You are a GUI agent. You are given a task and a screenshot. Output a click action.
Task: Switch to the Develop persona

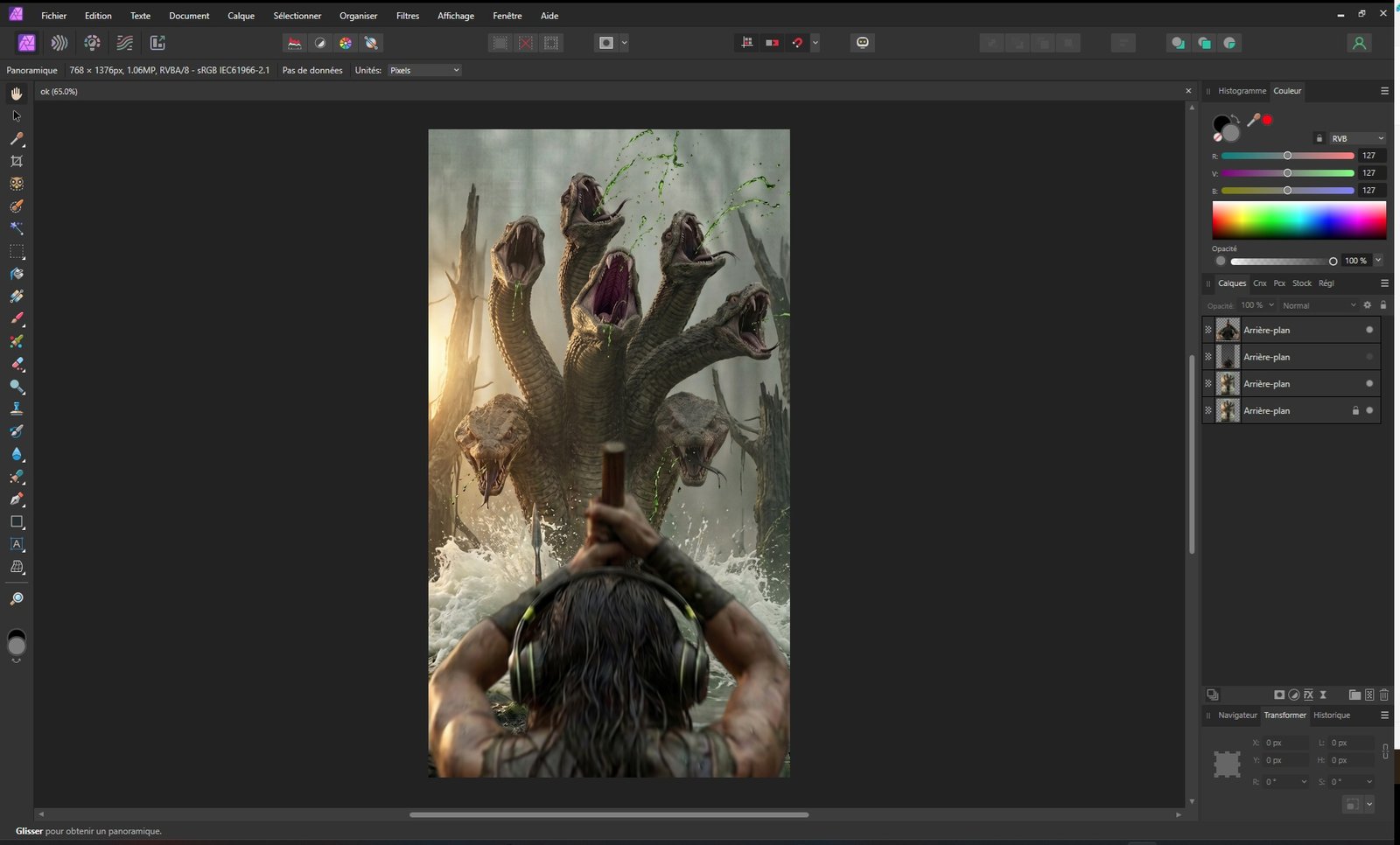[92, 43]
